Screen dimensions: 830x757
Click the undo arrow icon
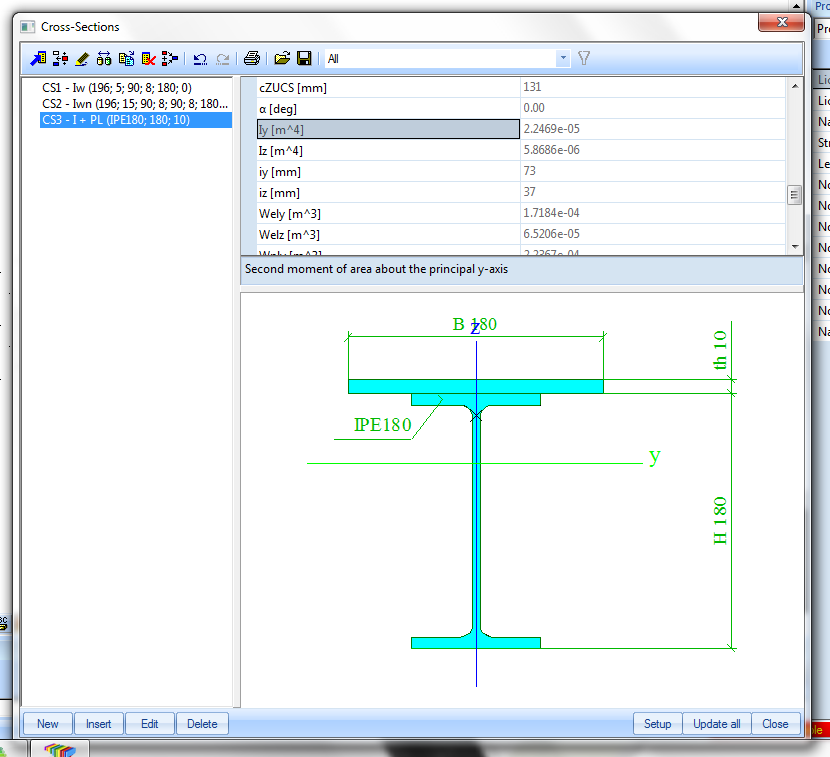[x=200, y=59]
